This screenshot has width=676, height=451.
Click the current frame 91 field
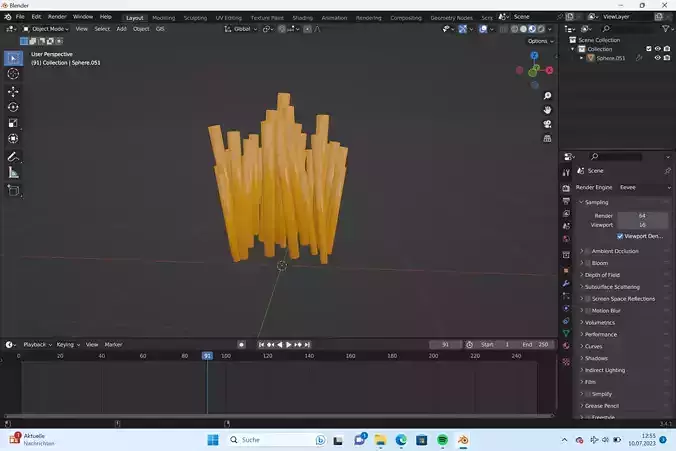pos(445,345)
